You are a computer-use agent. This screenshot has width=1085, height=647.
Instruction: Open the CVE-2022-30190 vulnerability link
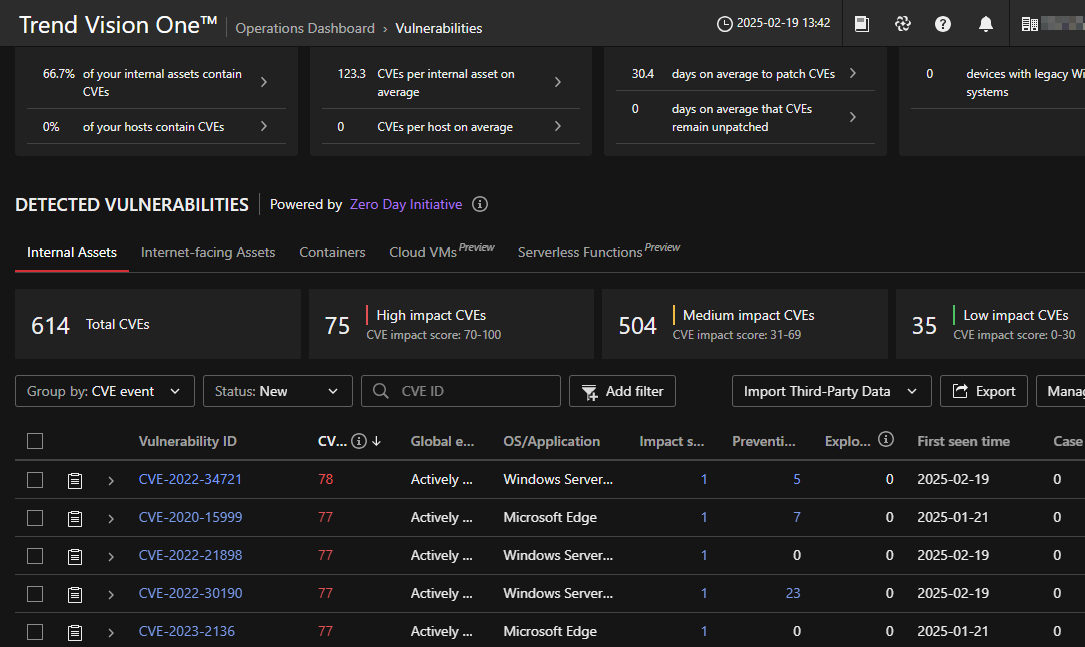point(190,593)
